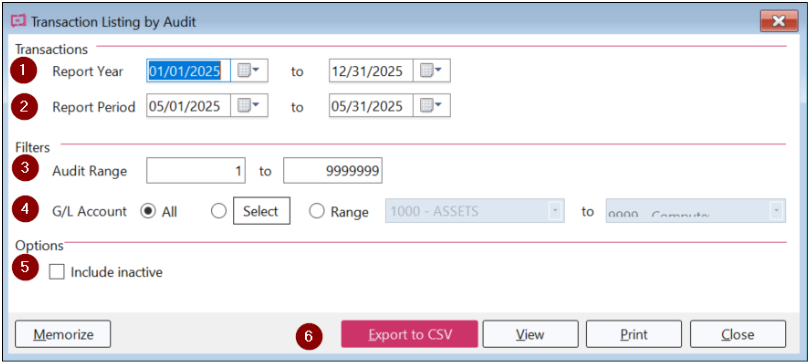The height and width of the screenshot is (363, 810).
Task: Choose the radio button beside the Select button
Action: coord(219,212)
